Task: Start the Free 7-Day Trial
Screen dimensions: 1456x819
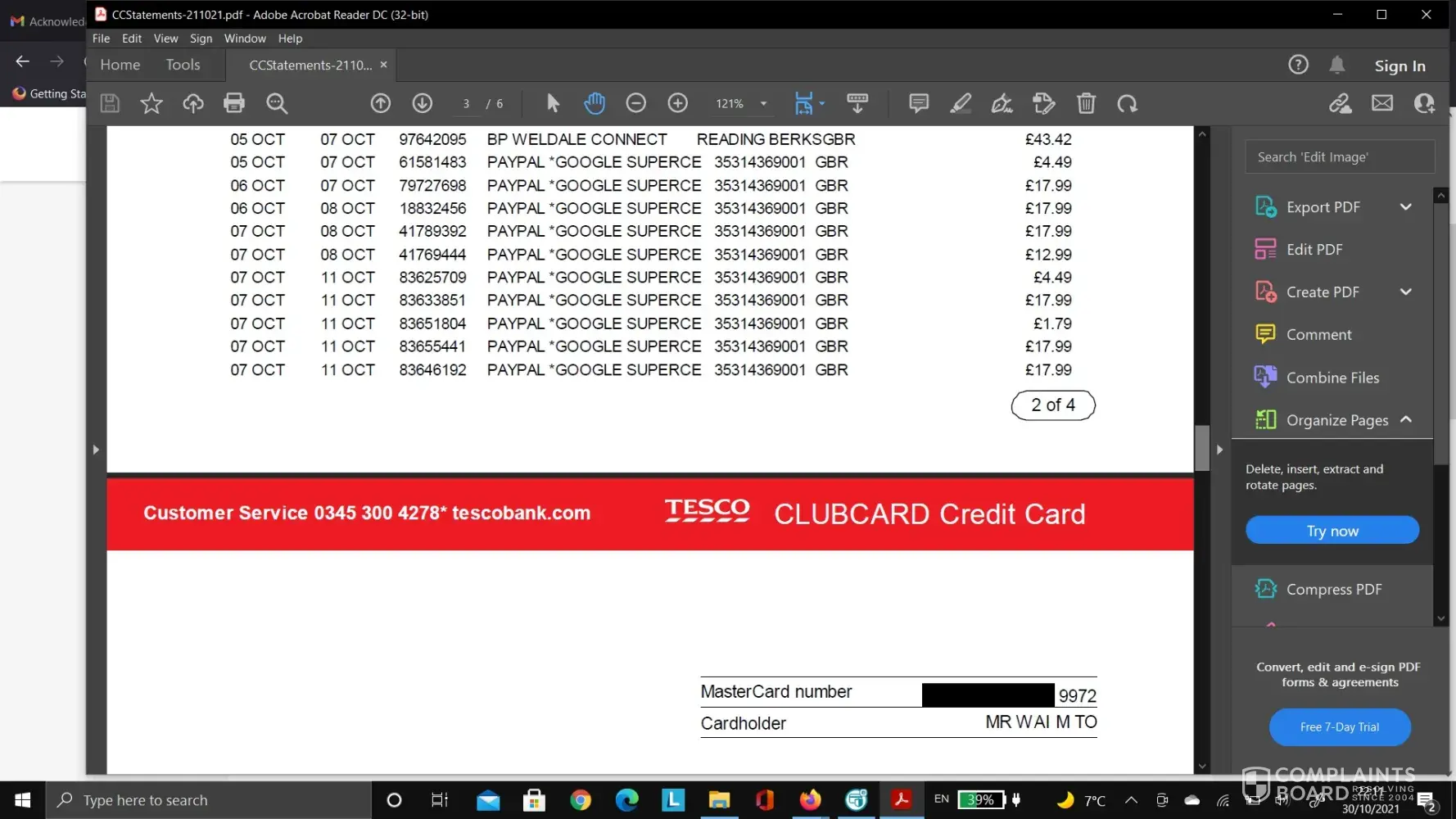Action: [1340, 727]
